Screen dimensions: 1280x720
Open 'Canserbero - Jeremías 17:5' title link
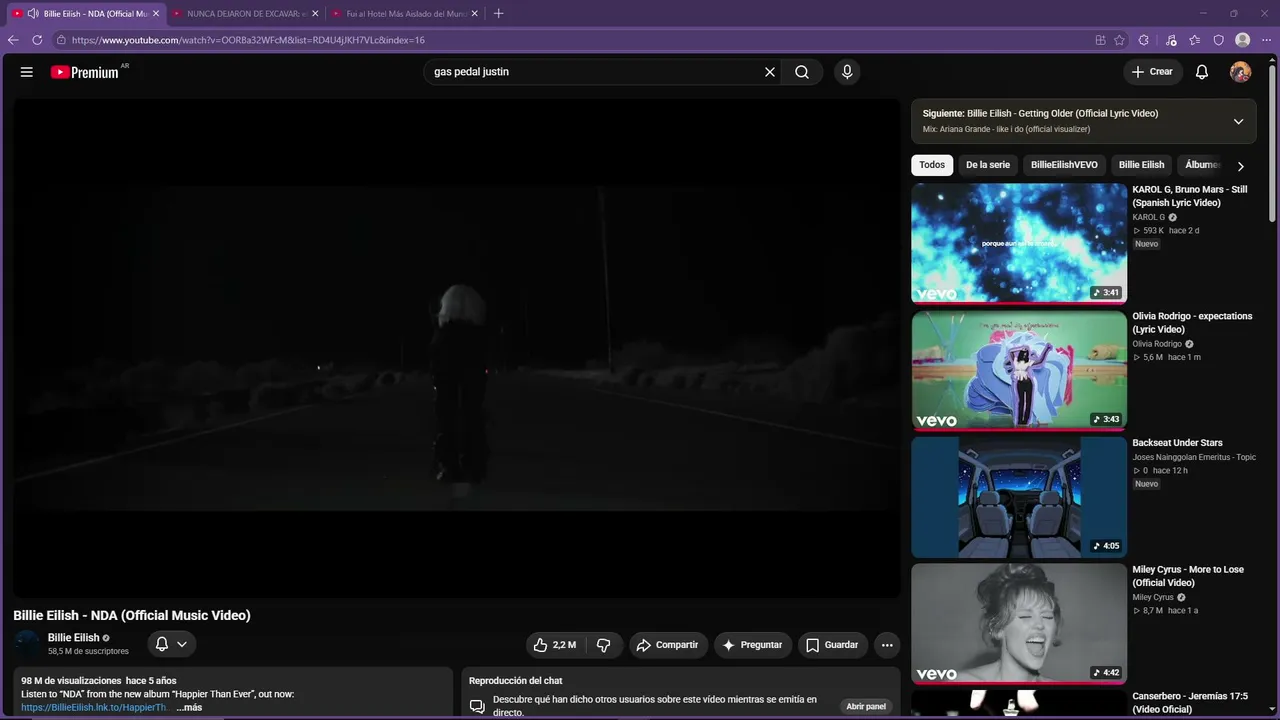point(1190,703)
